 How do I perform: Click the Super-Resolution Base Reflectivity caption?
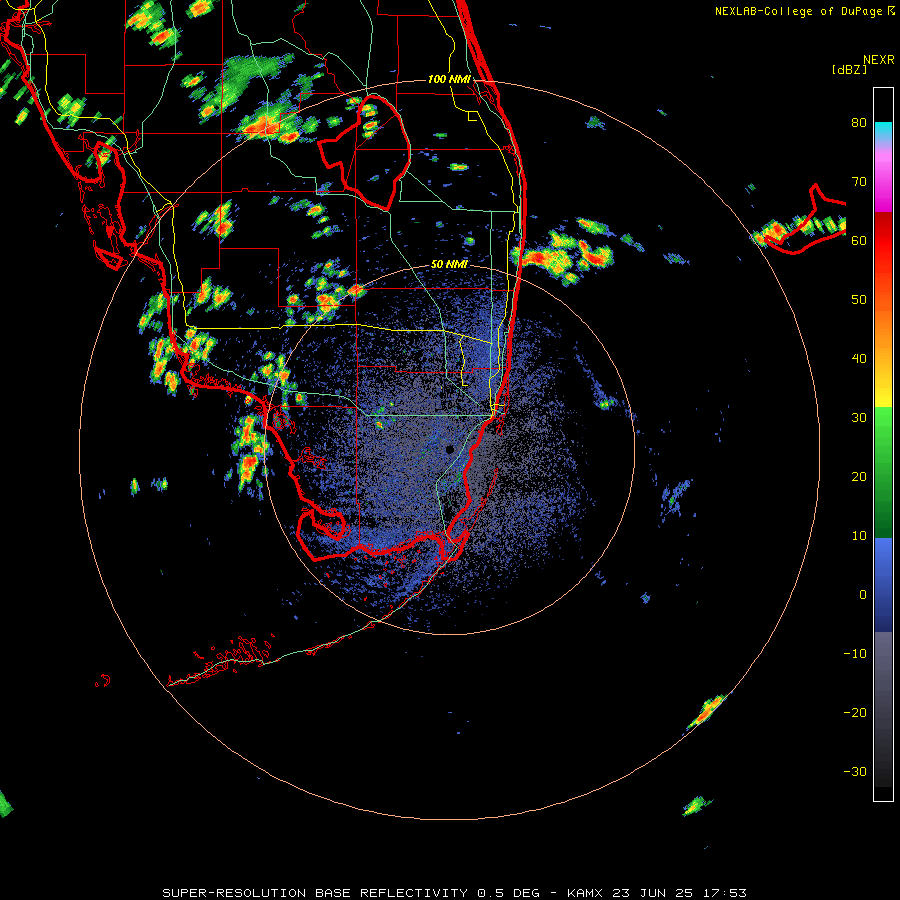454,893
